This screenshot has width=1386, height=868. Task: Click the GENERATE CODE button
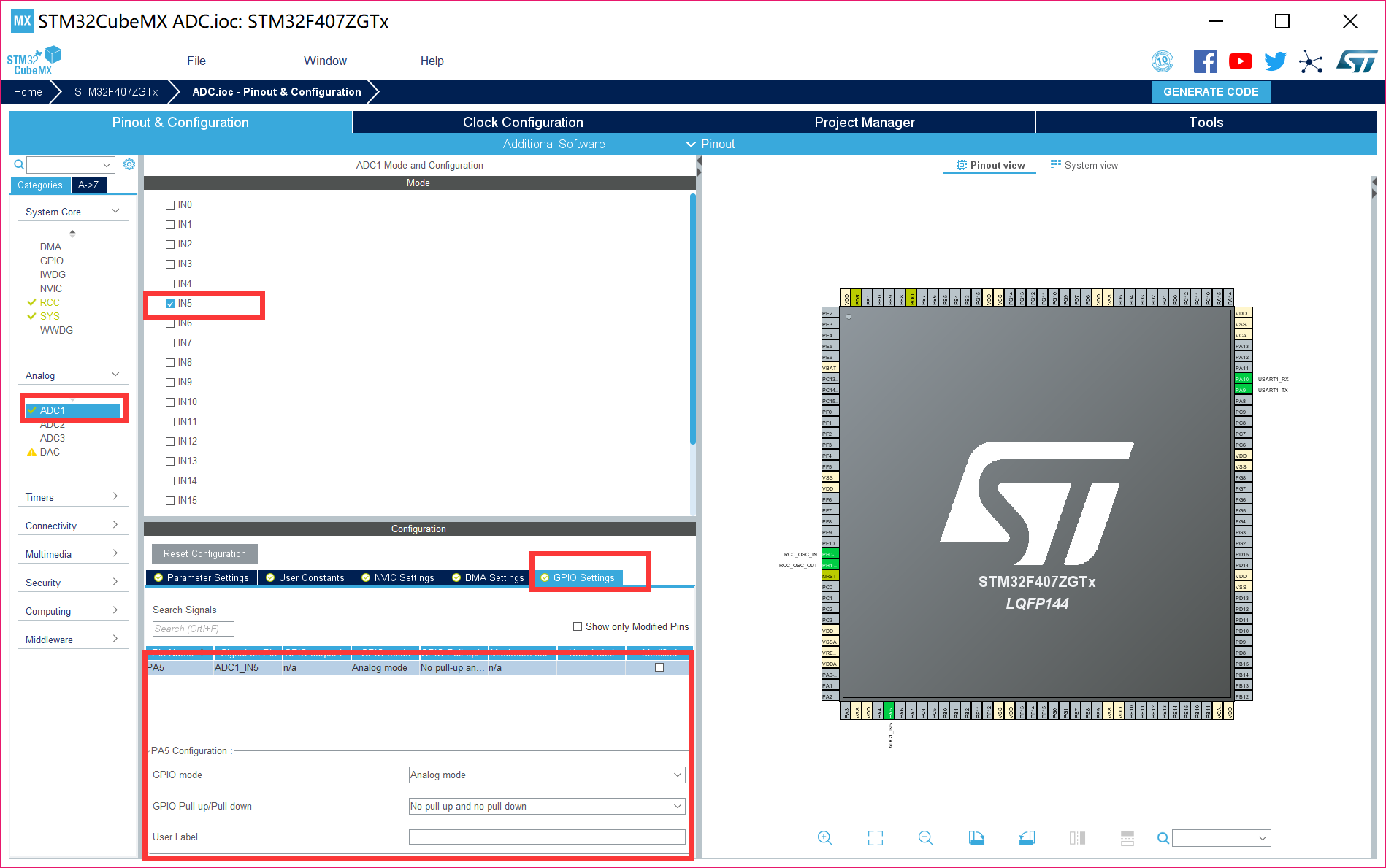coord(1210,91)
